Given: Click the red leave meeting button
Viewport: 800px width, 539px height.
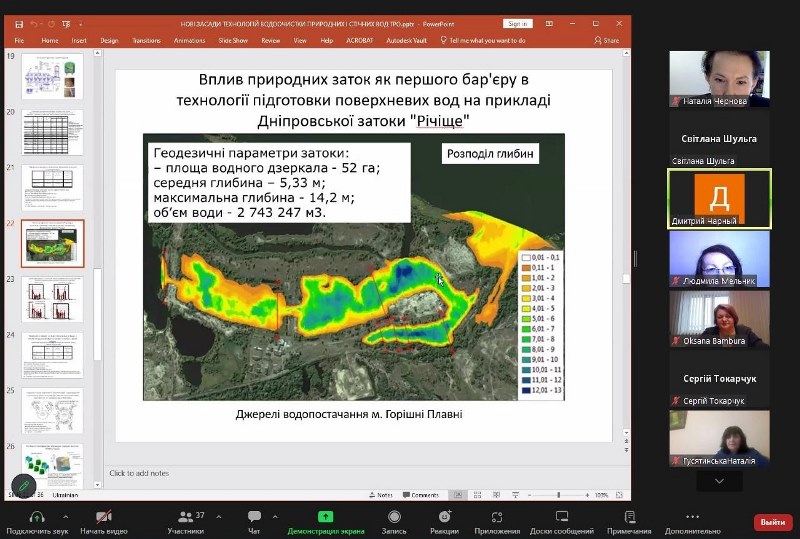Looking at the screenshot, I should tap(772, 522).
